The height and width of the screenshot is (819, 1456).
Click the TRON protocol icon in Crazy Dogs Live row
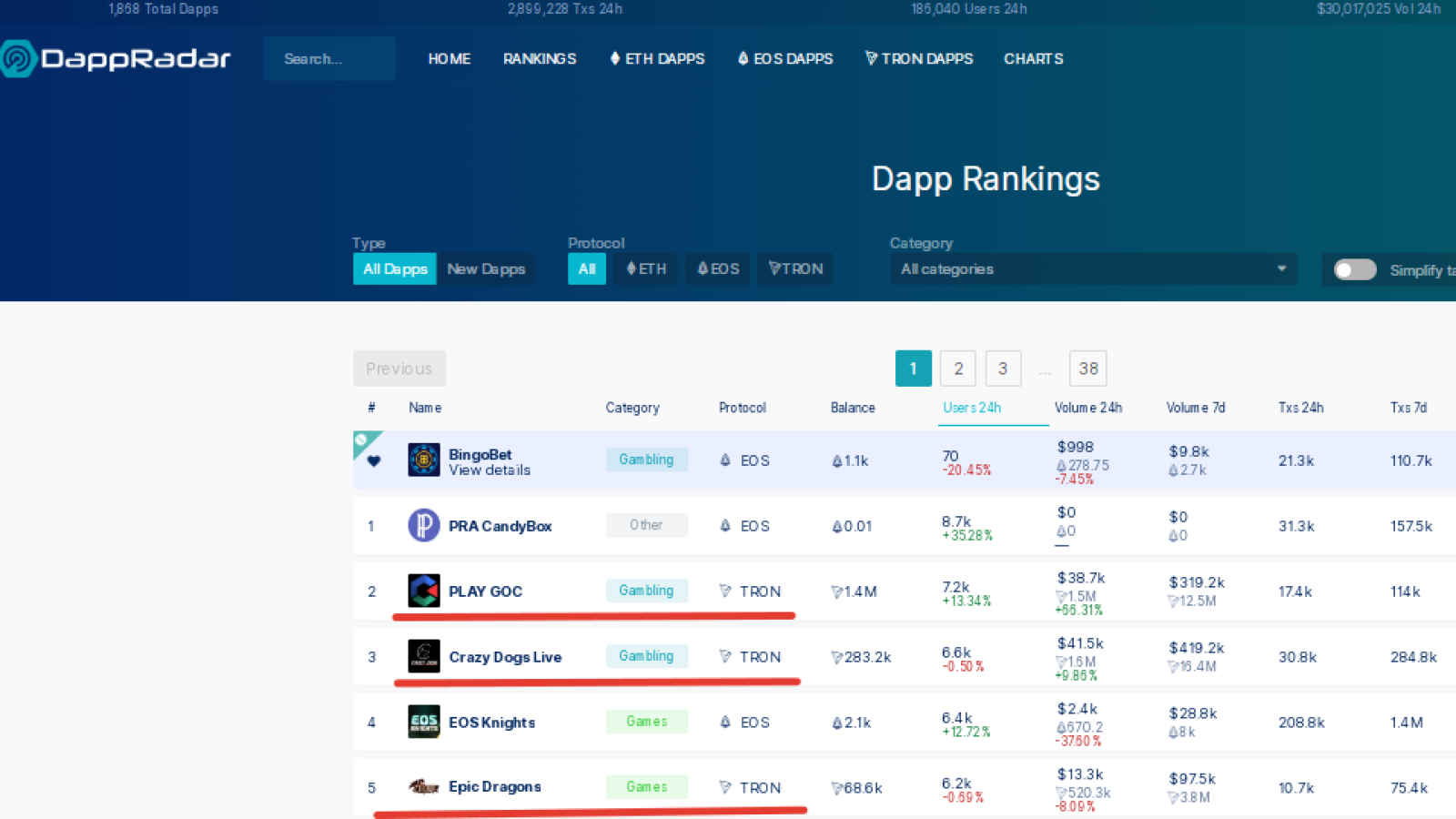click(725, 657)
